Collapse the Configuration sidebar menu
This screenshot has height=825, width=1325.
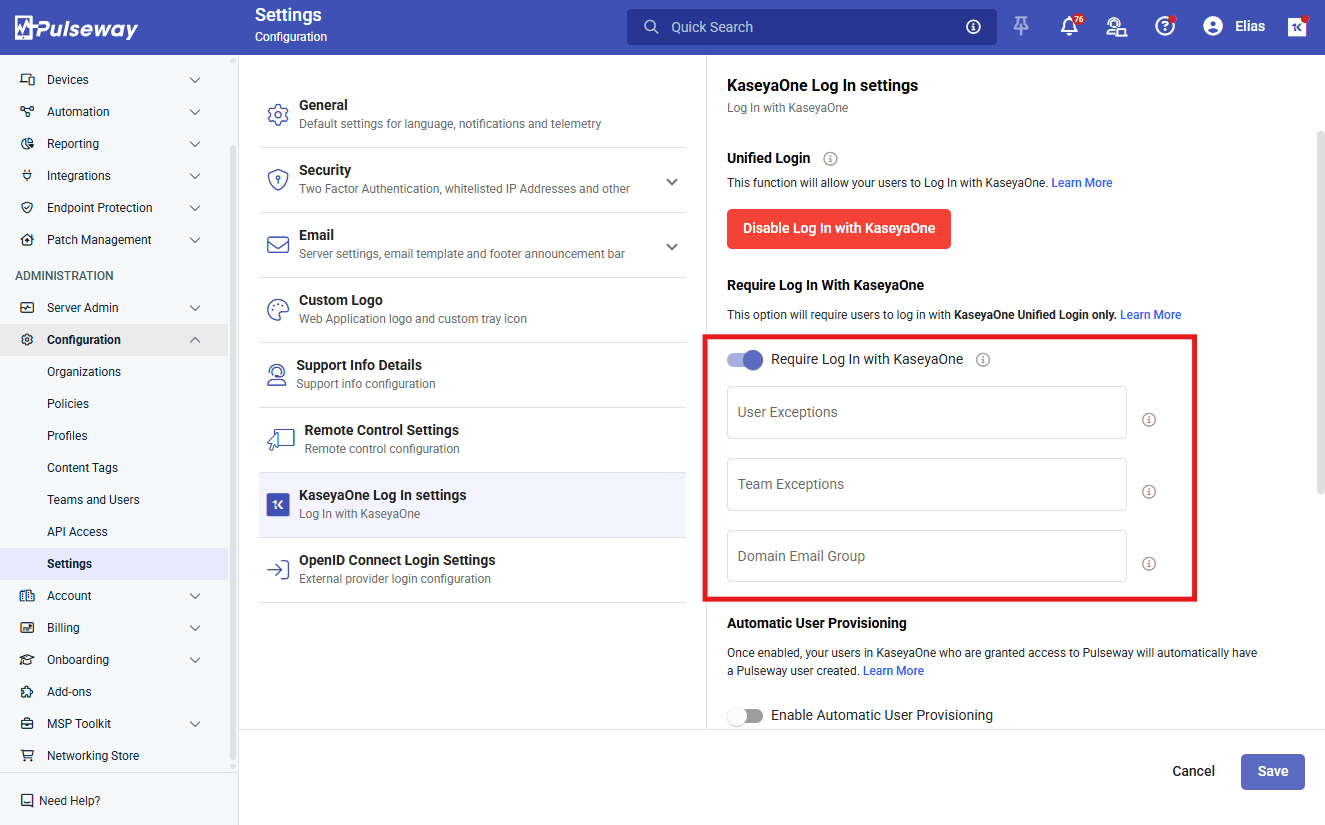(x=195, y=340)
